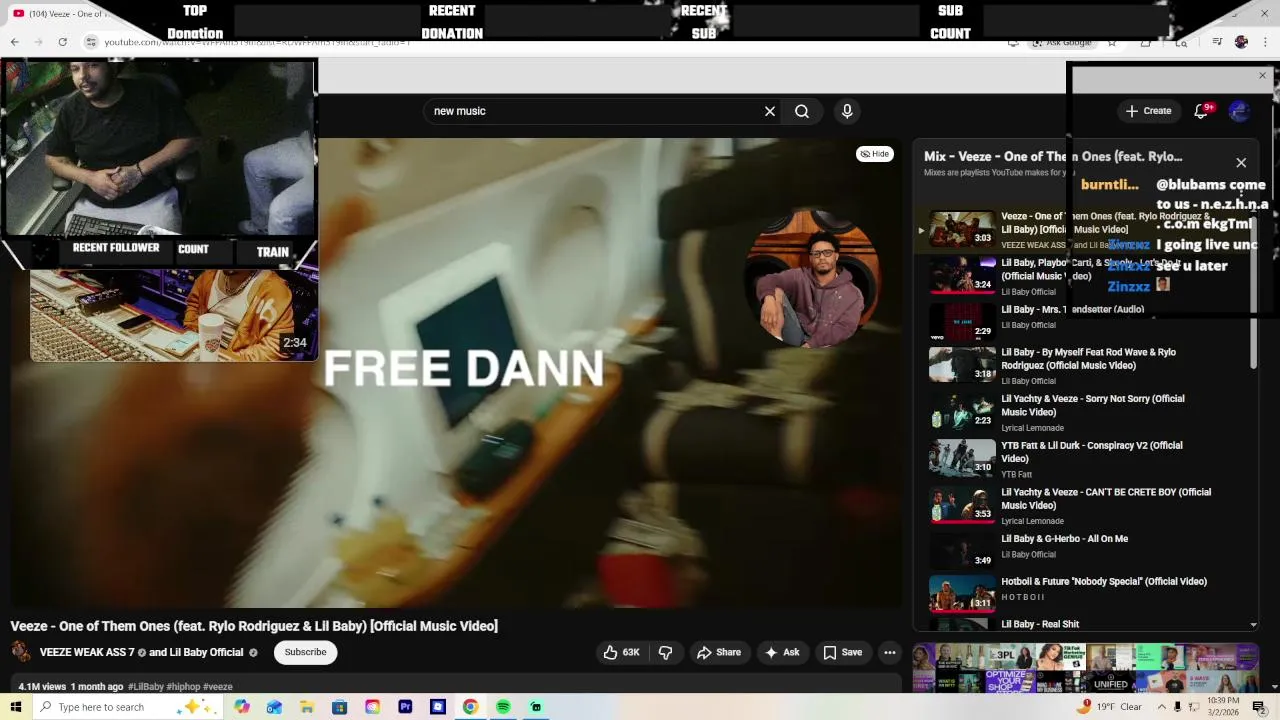The width and height of the screenshot is (1280, 720).
Task: Open the weather widget showing 19°F Clear
Action: (x=1110, y=707)
